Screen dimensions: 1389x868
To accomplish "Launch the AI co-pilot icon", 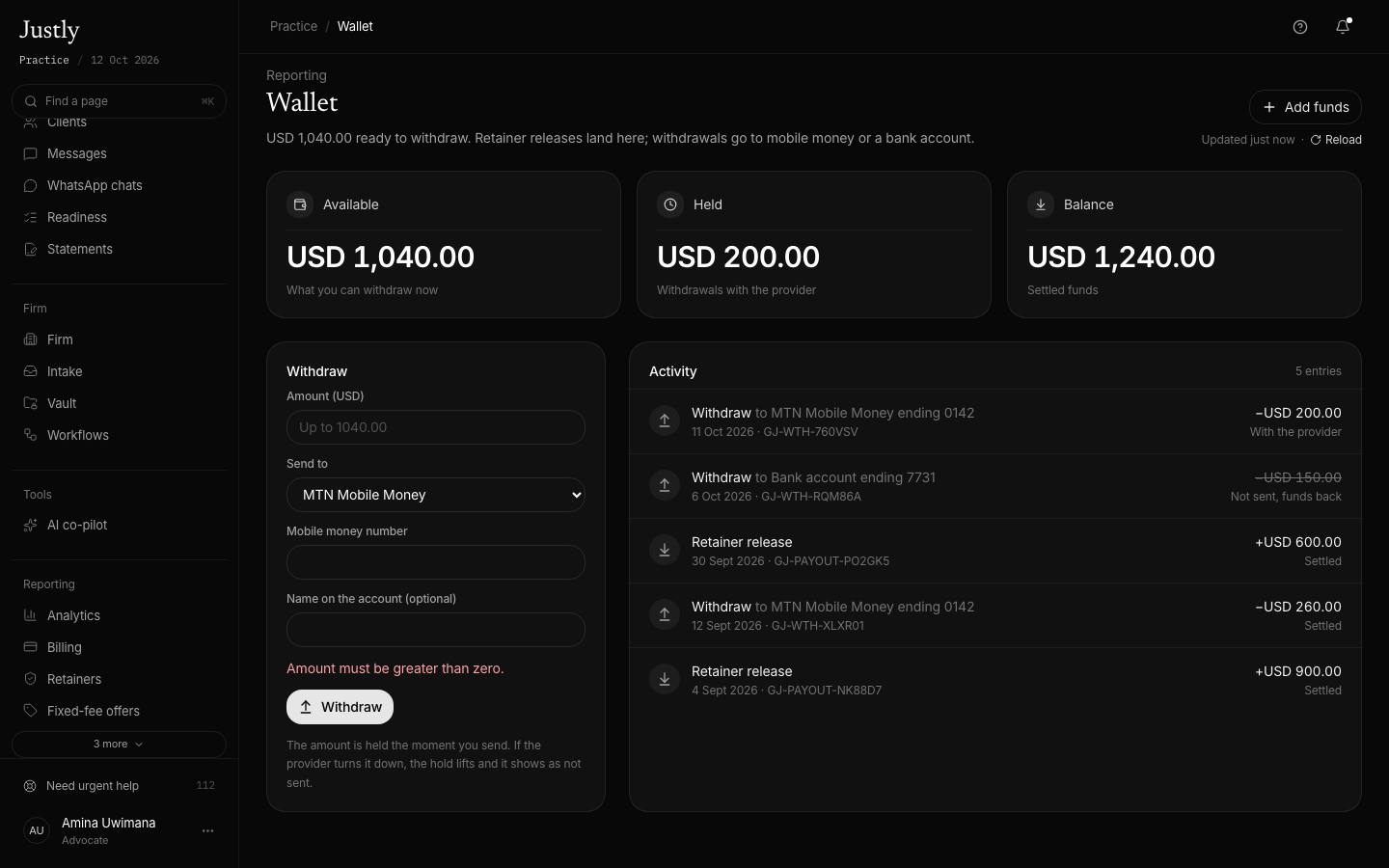I will click(31, 526).
